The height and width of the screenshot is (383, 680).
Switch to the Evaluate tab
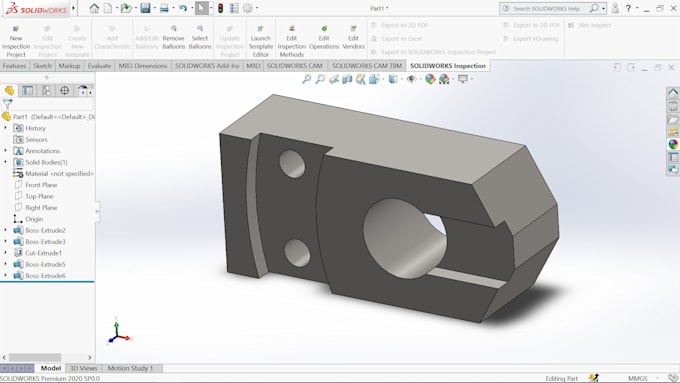(99, 66)
